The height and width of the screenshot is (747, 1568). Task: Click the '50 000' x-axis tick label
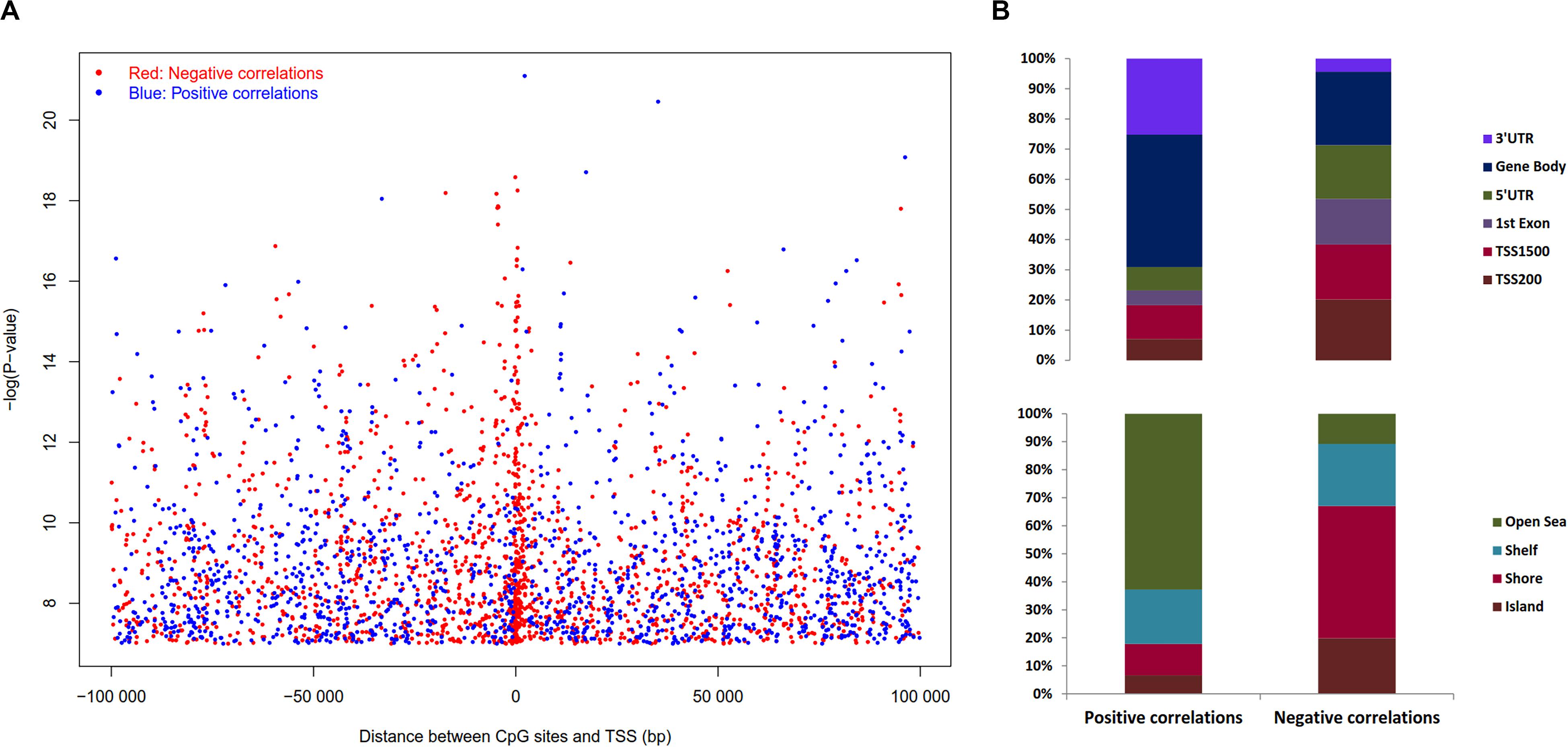(718, 697)
